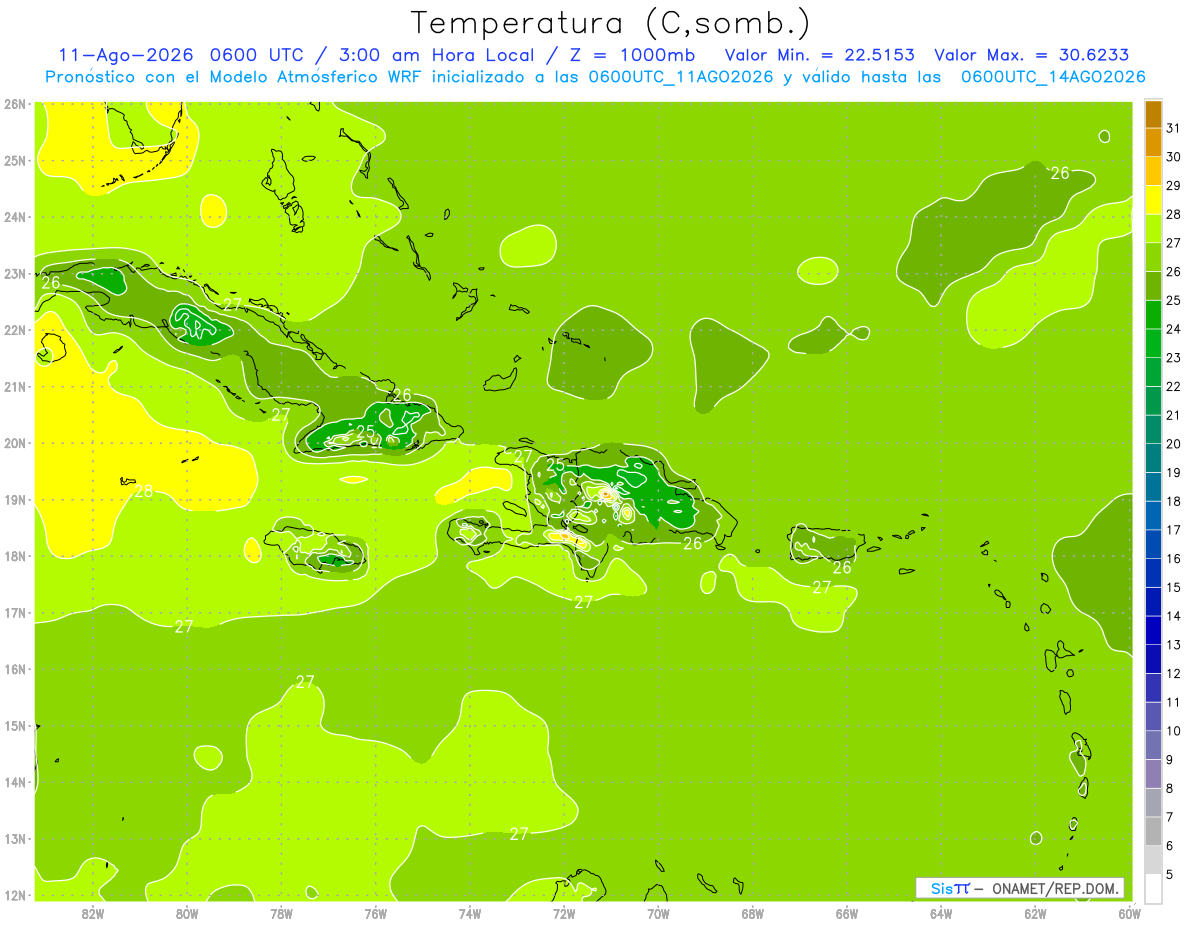1200x927 pixels.
Task: Click the "14N" latitude axis label
Action: [x=14, y=782]
